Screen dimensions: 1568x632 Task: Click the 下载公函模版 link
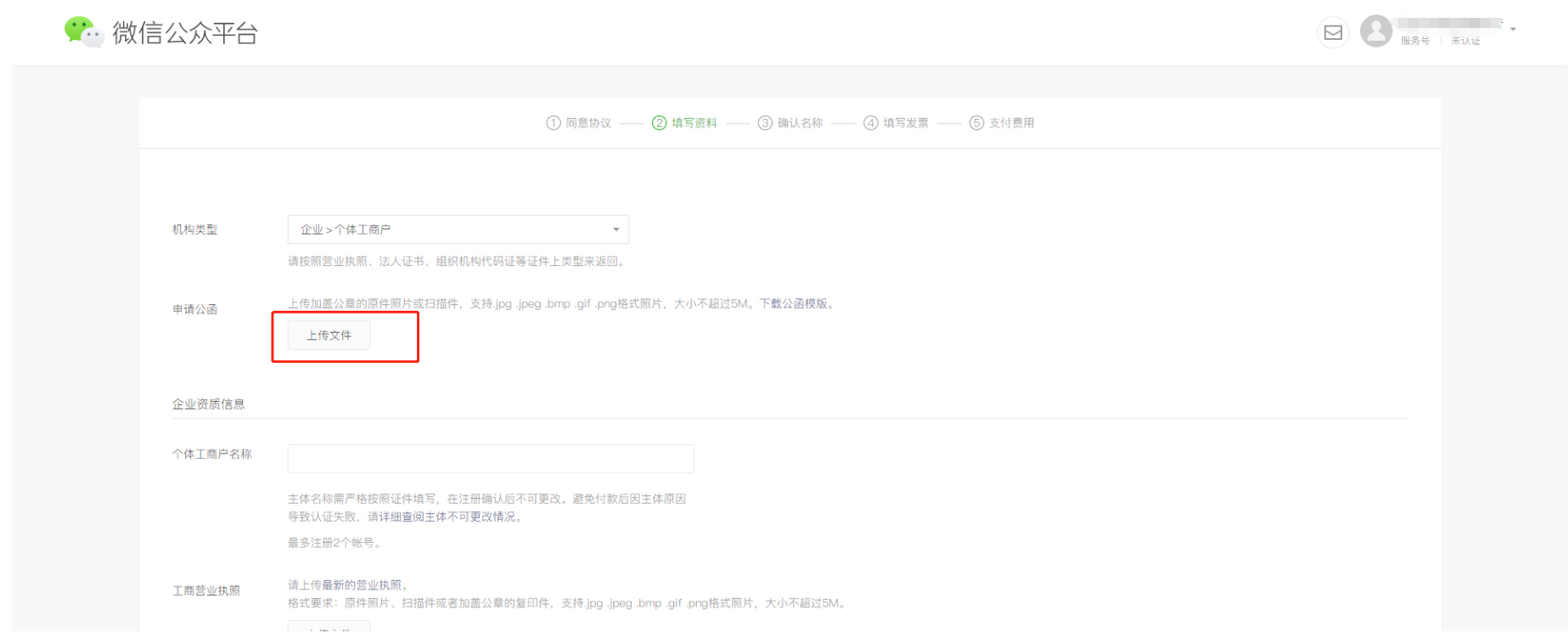pyautogui.click(x=793, y=303)
